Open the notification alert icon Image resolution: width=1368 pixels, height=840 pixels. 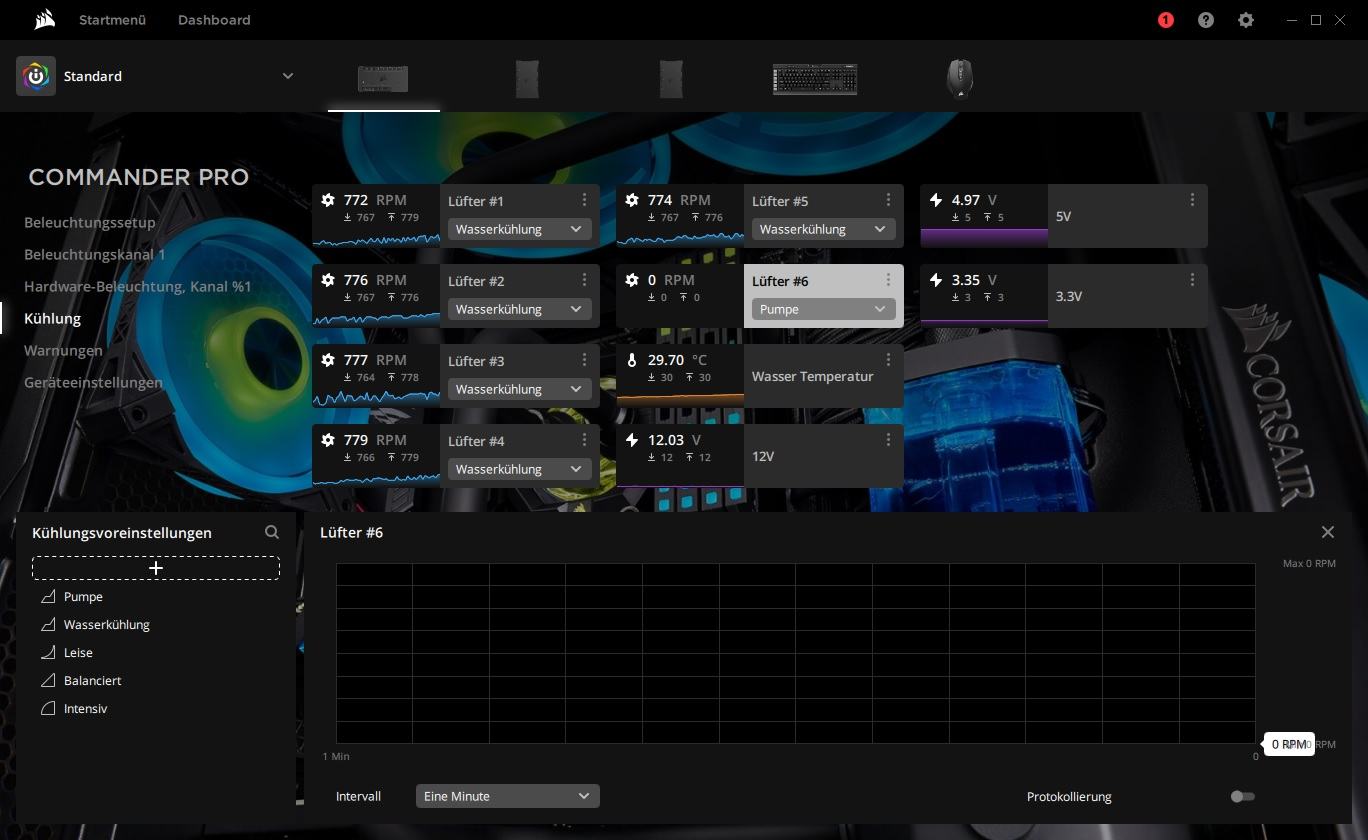1165,20
